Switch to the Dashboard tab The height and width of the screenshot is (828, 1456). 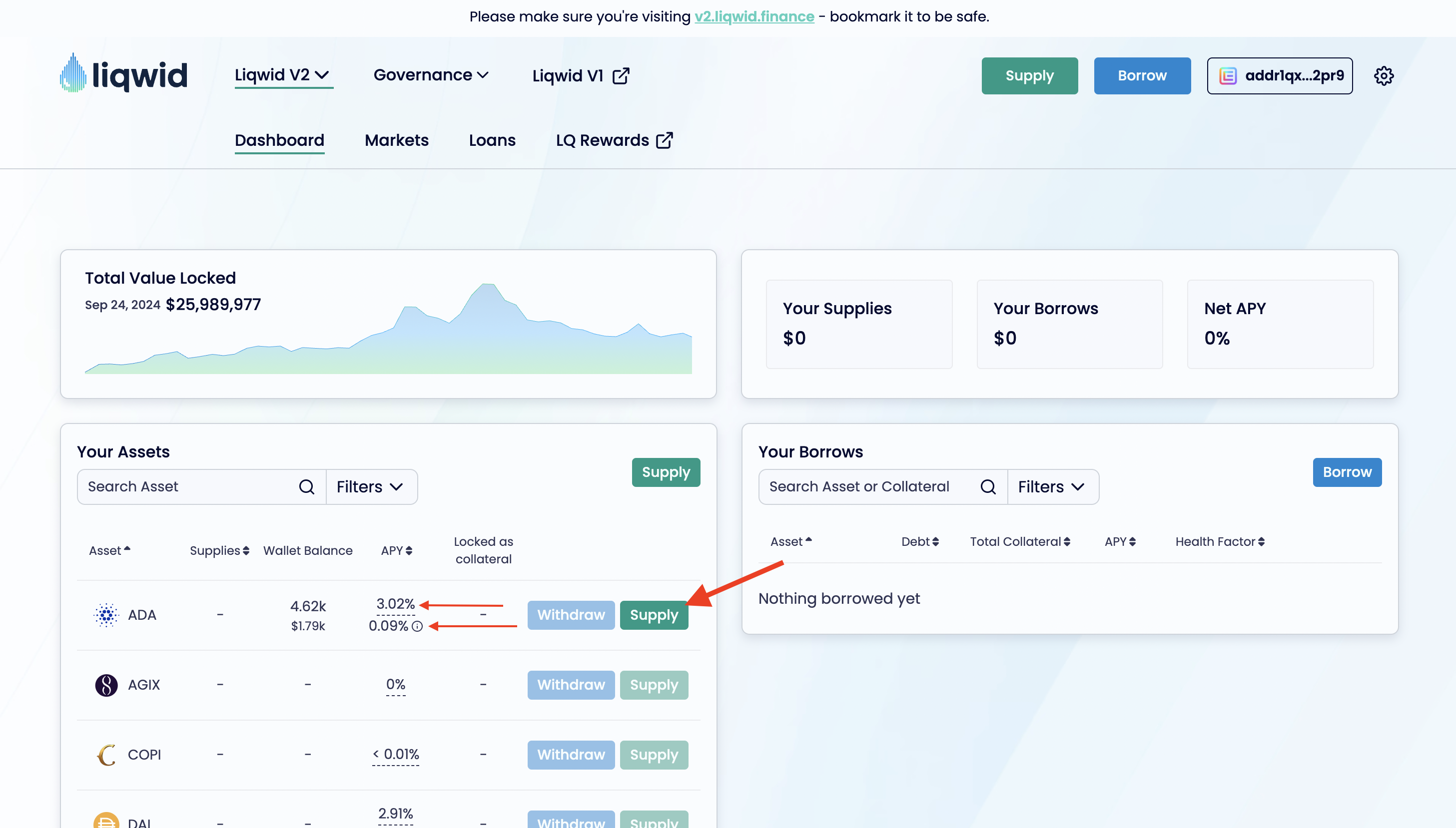pyautogui.click(x=279, y=140)
